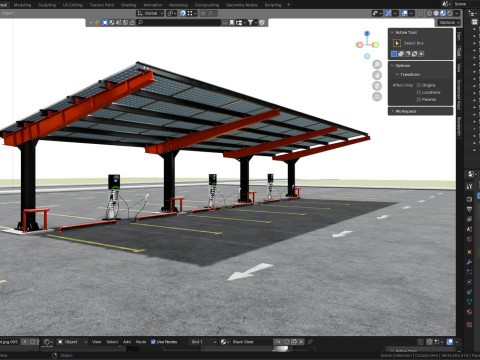Open the Screencast Keys sidebar tab

coord(459,95)
